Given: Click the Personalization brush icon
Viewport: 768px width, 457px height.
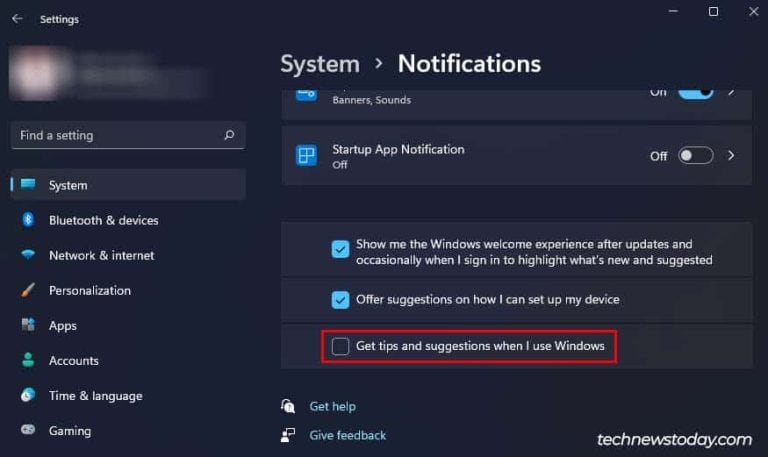Looking at the screenshot, I should coord(28,290).
